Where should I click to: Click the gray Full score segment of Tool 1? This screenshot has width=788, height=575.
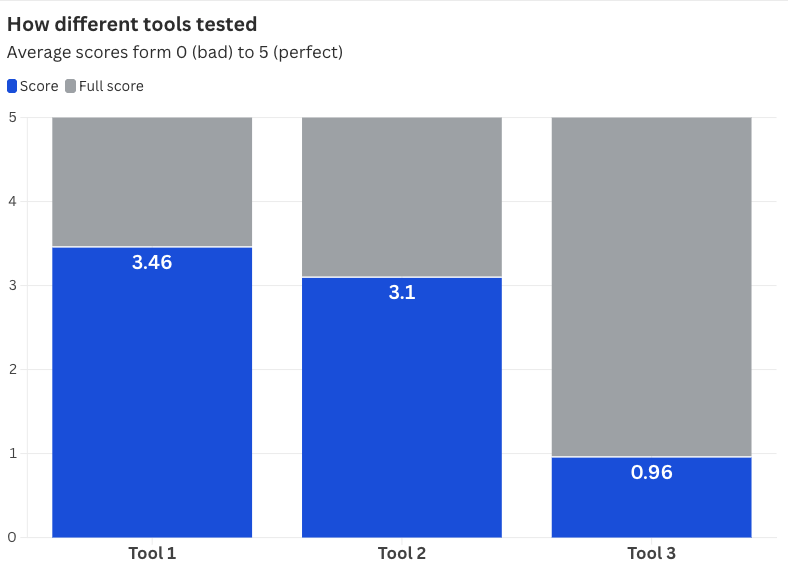coord(152,181)
